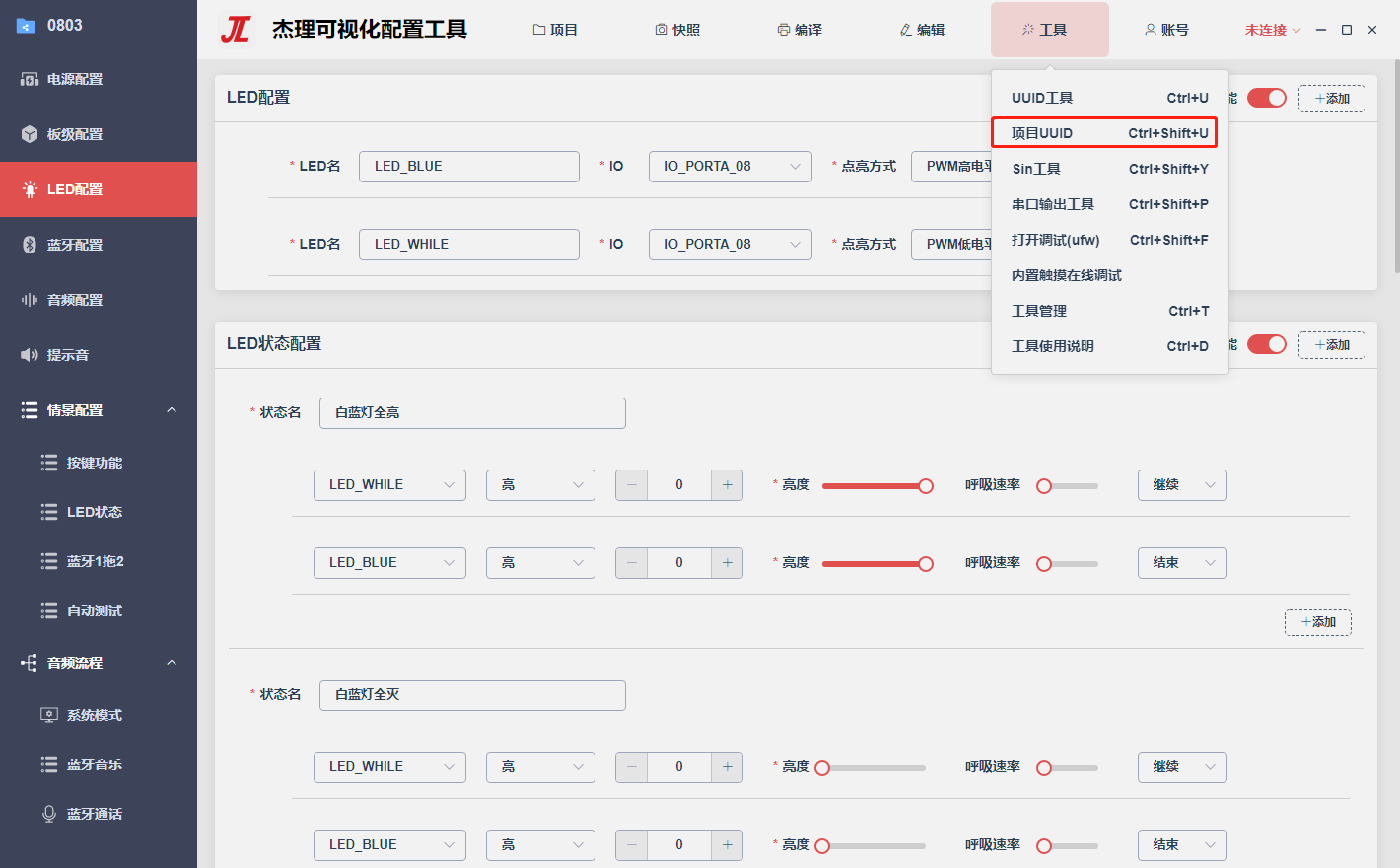Select 项目UUID menu entry

[1110, 133]
